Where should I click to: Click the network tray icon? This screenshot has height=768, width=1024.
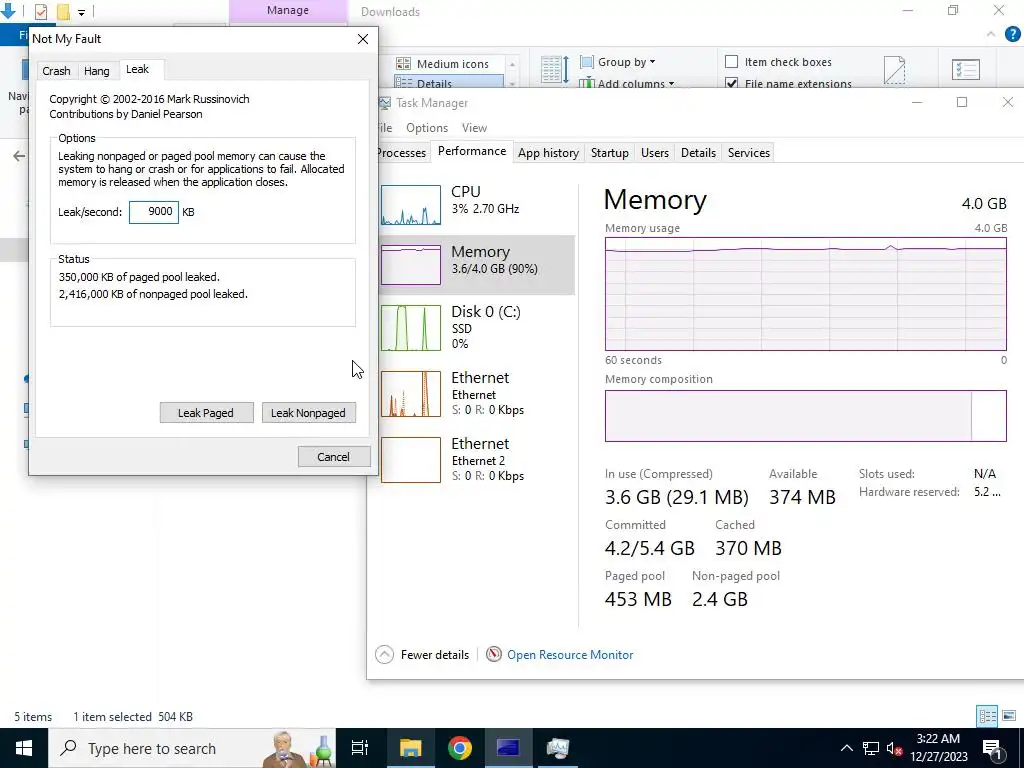[x=871, y=748]
